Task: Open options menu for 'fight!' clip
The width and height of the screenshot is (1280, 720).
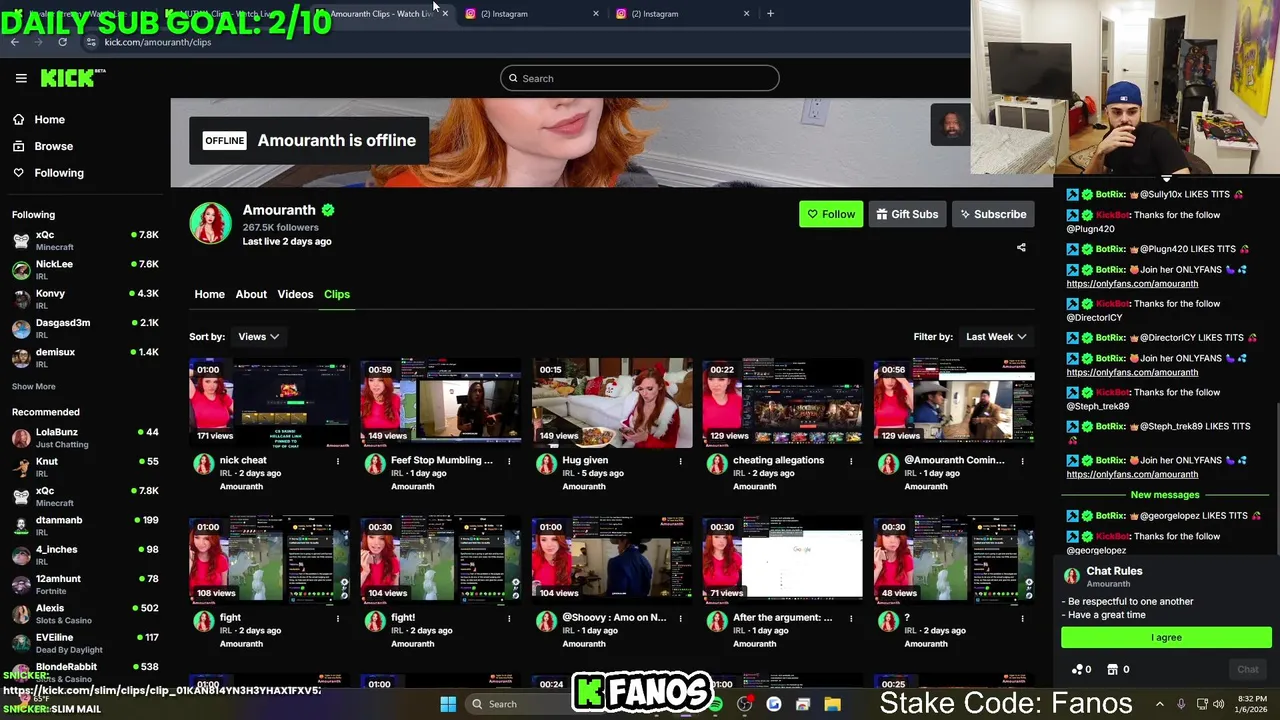Action: coord(509,618)
